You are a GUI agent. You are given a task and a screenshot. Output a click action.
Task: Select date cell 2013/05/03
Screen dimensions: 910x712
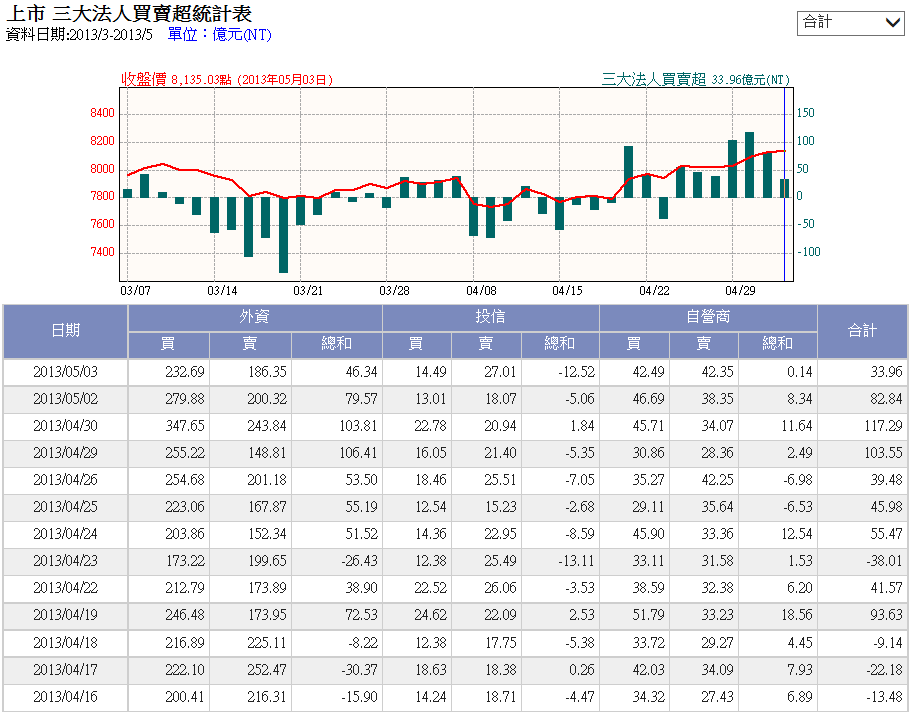coord(66,372)
